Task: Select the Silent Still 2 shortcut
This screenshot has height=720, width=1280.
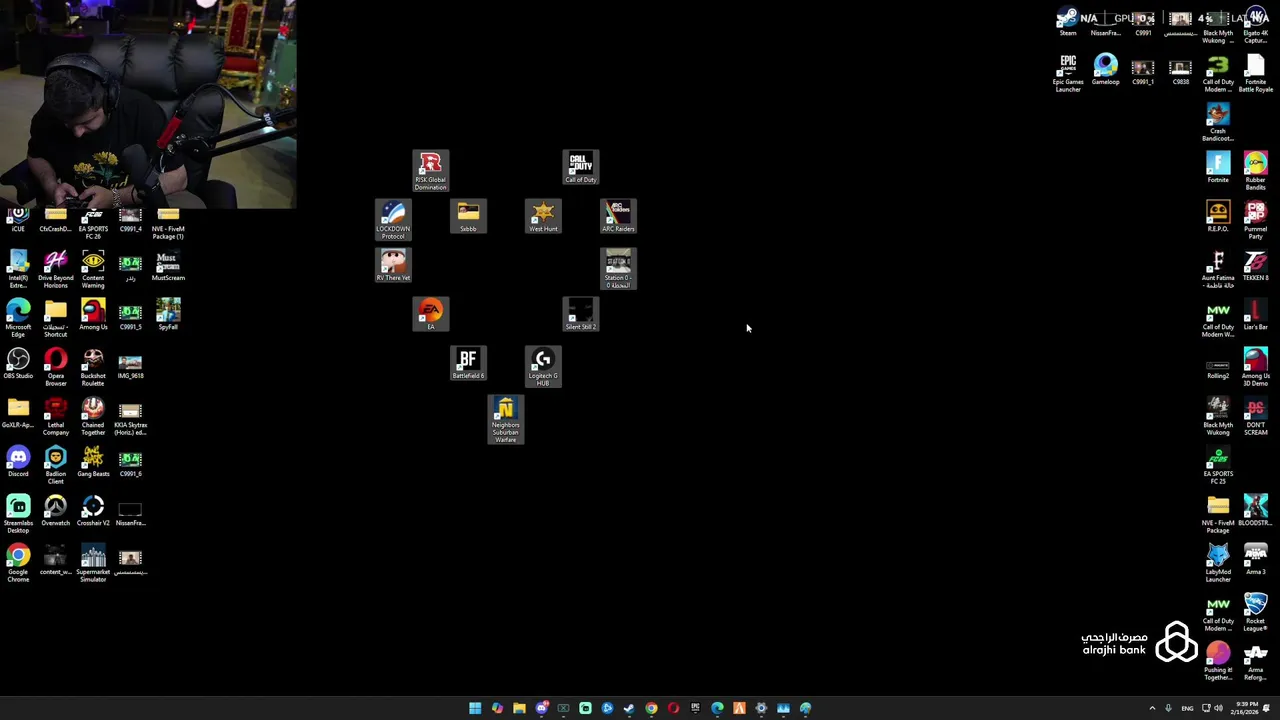Action: [x=581, y=314]
